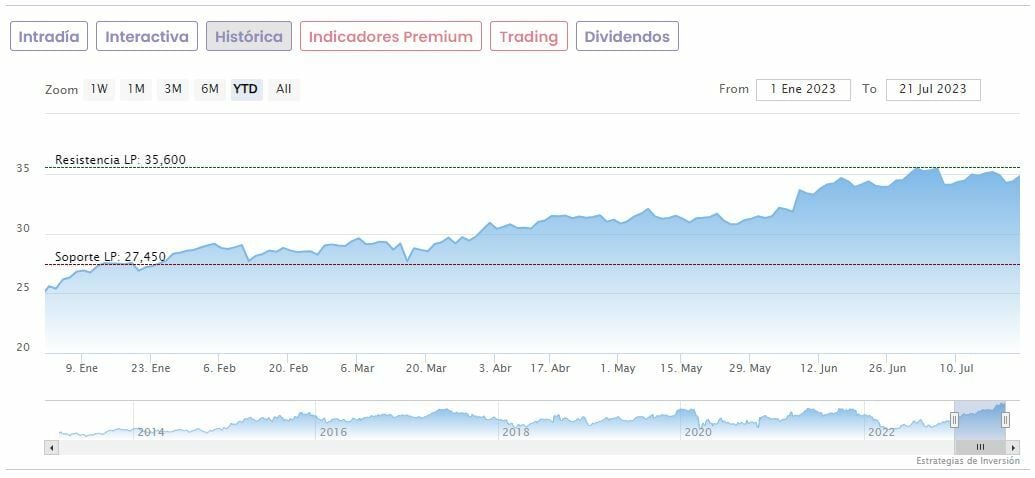Set zoom to 6M

[209, 89]
